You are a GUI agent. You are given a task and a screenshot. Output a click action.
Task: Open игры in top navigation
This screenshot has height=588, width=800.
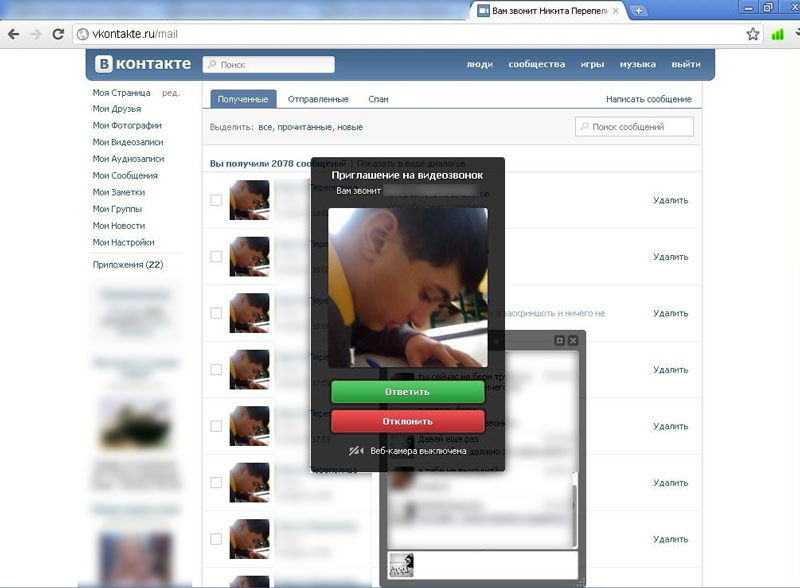(x=592, y=64)
